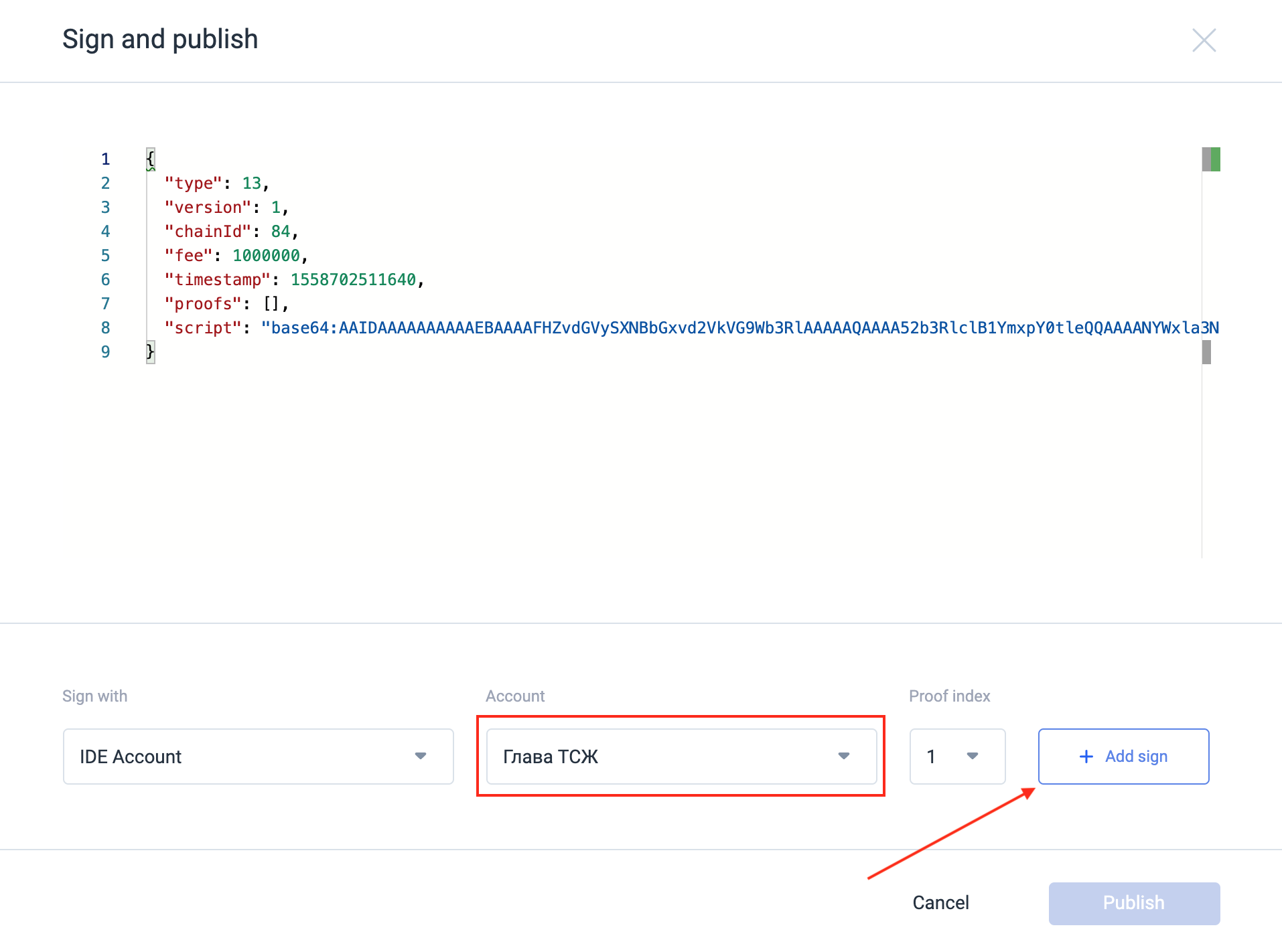
Task: Click the script base64 string on line 8
Action: pyautogui.click(x=740, y=328)
